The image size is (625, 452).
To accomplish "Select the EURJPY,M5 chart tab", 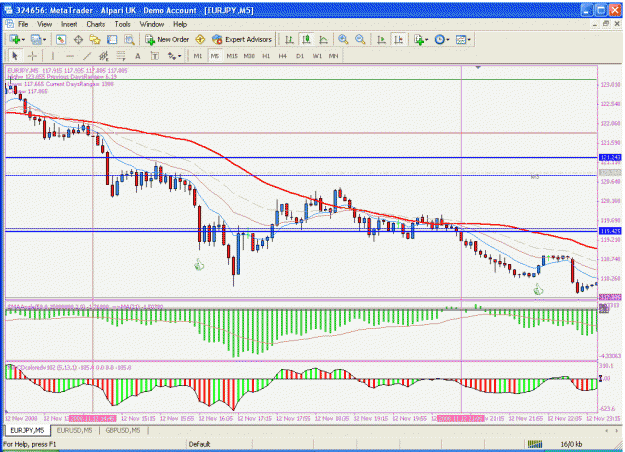I will (x=27, y=430).
